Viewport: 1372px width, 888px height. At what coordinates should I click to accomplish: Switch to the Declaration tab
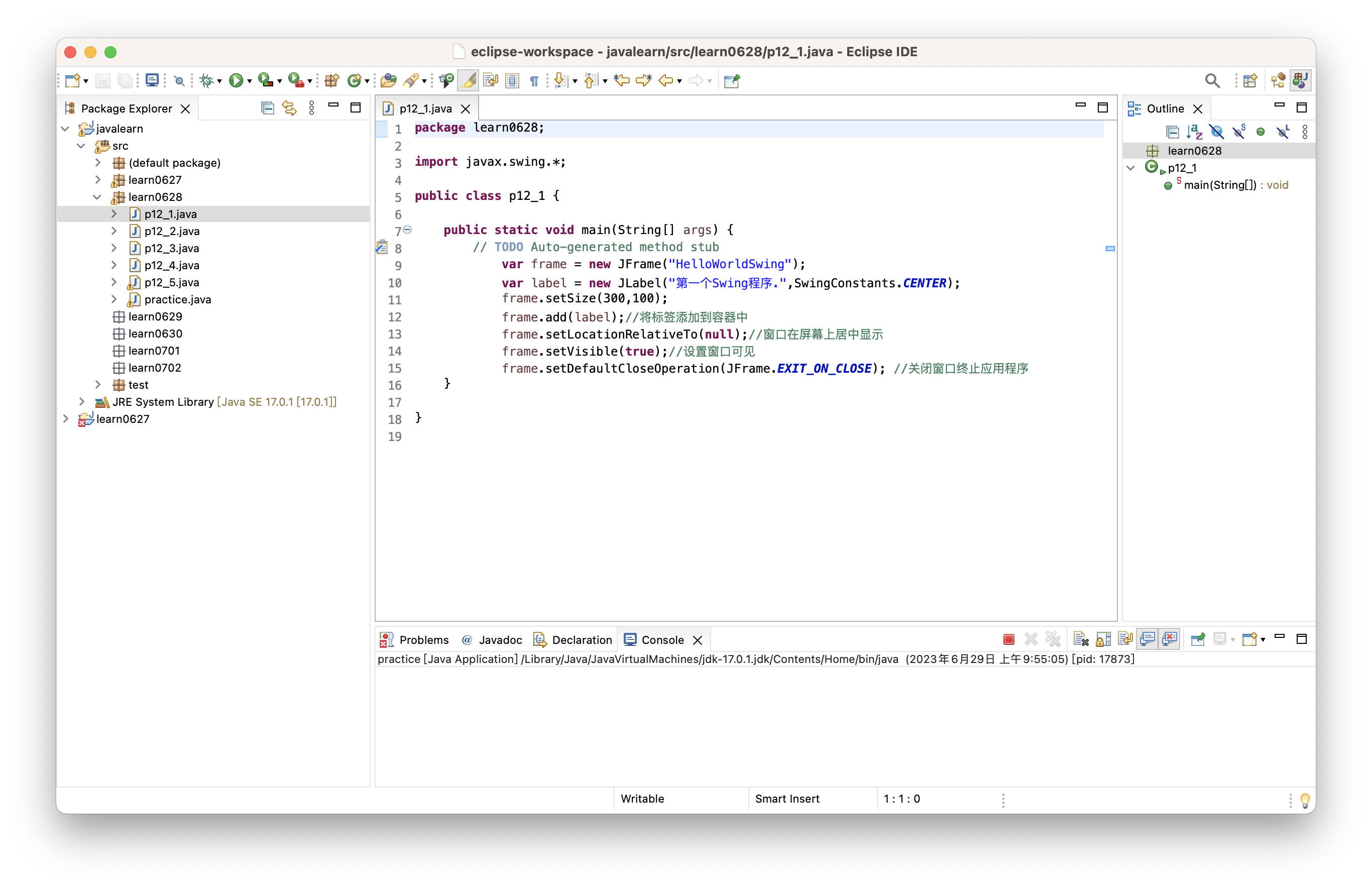coord(573,640)
